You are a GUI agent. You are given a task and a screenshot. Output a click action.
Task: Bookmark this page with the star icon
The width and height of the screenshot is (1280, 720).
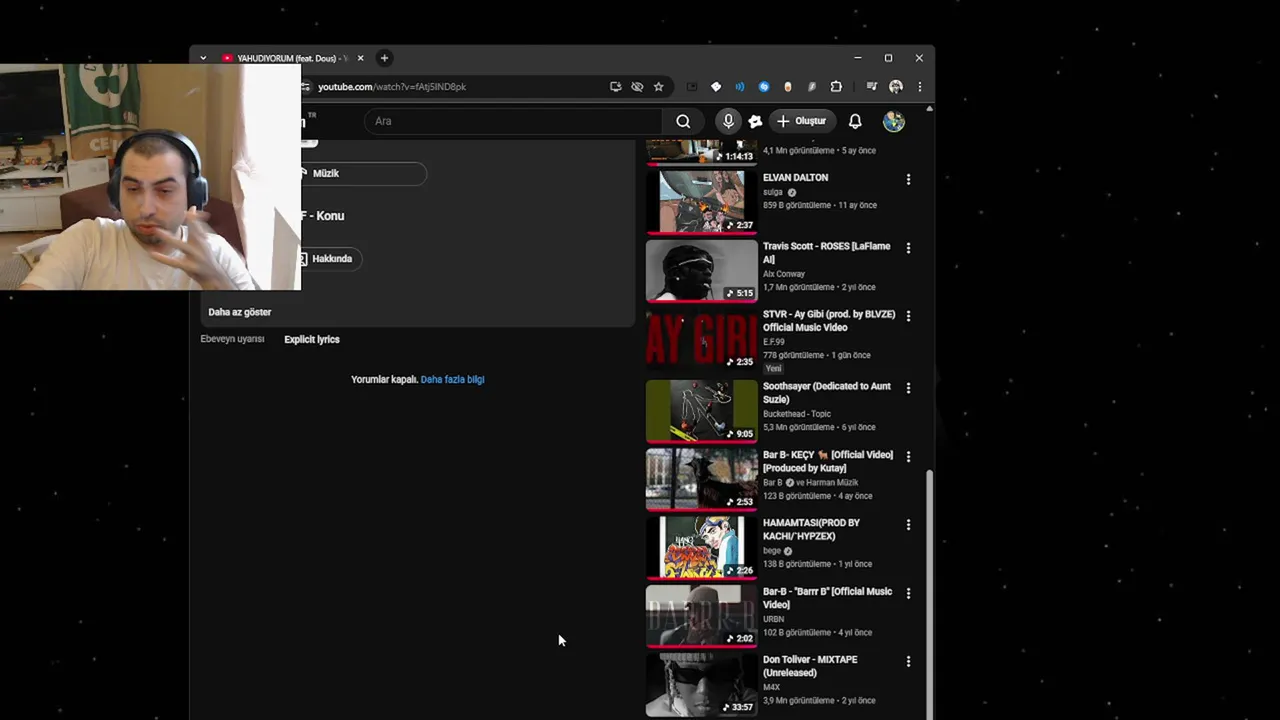pos(658,87)
